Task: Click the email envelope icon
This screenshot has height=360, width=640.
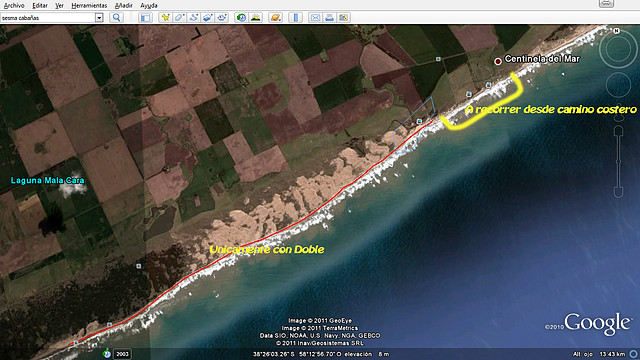Action: pos(315,18)
